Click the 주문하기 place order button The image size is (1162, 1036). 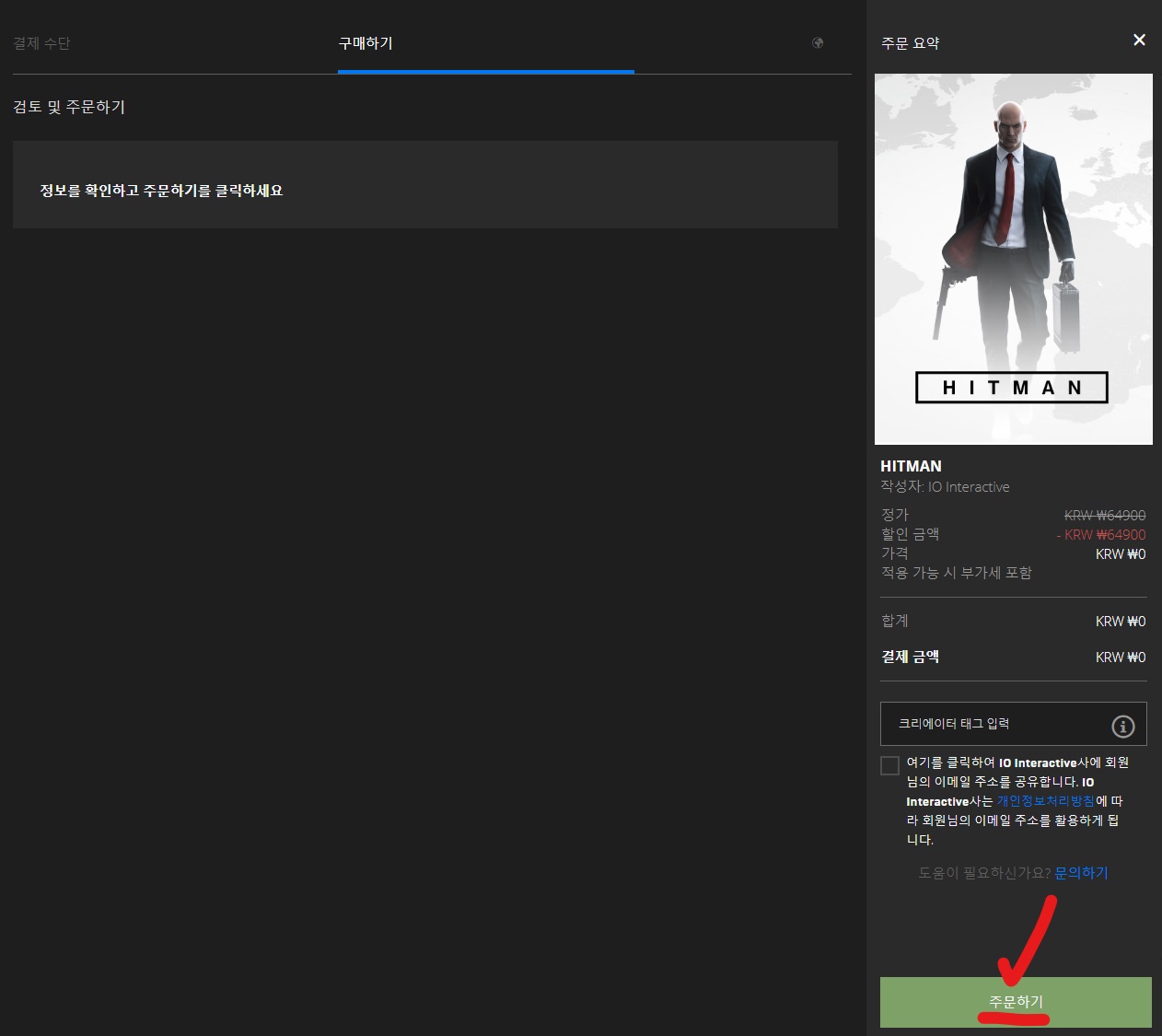click(1016, 1002)
